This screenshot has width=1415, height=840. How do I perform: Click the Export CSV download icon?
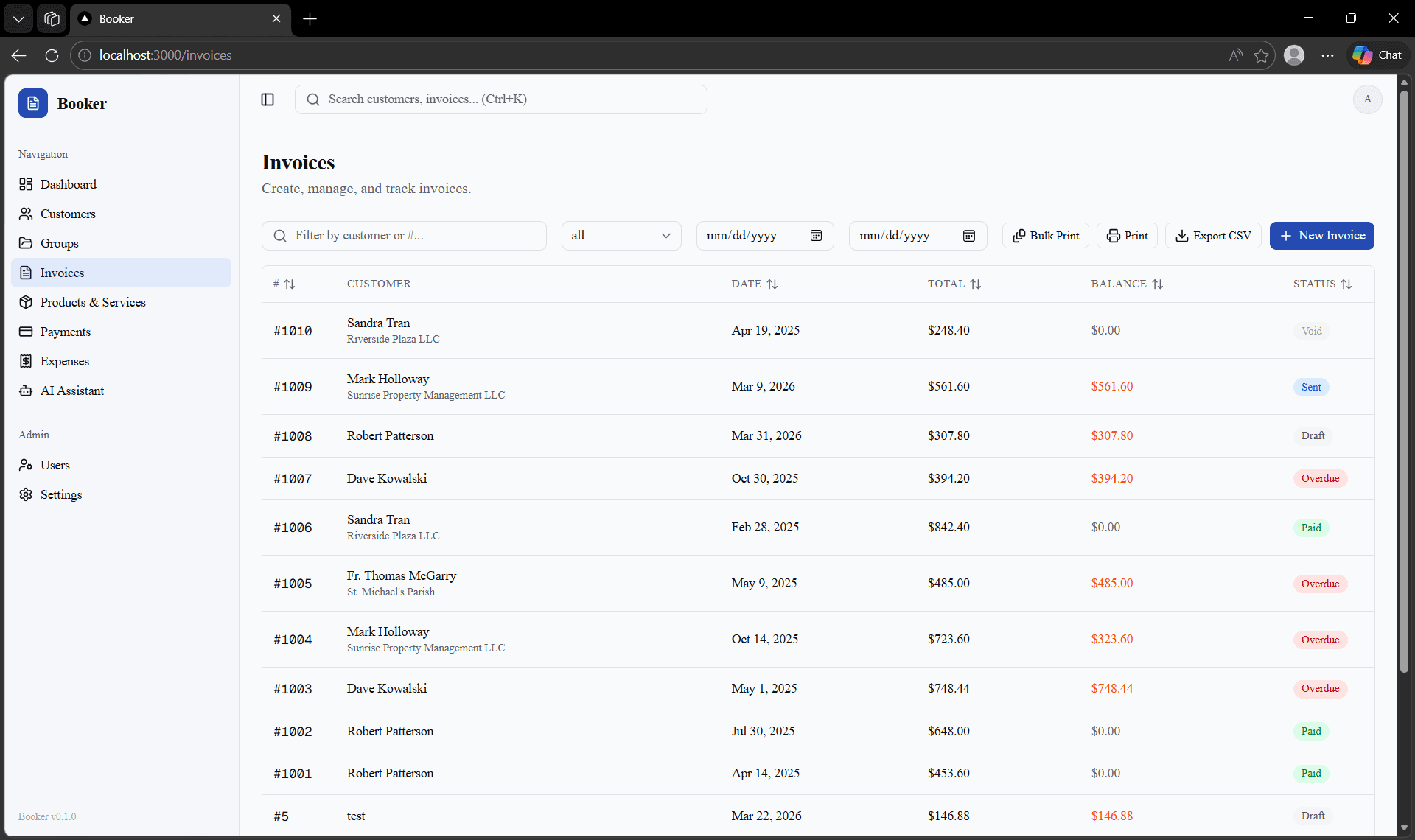1183,235
